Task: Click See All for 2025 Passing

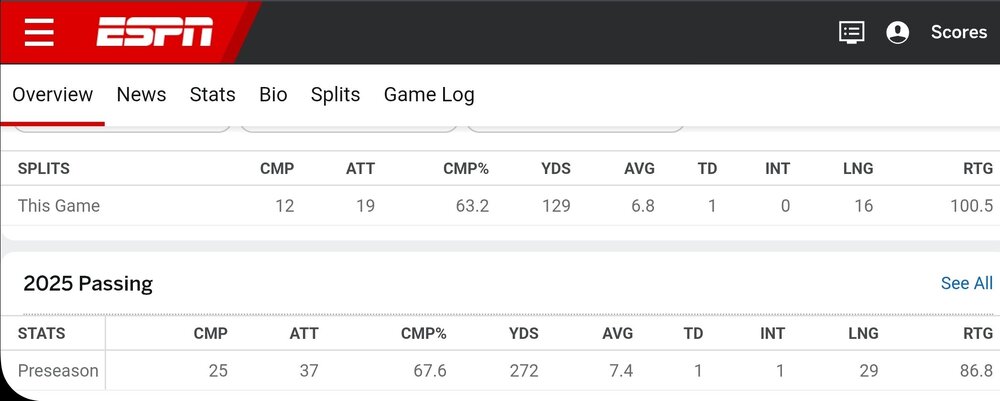Action: click(966, 284)
